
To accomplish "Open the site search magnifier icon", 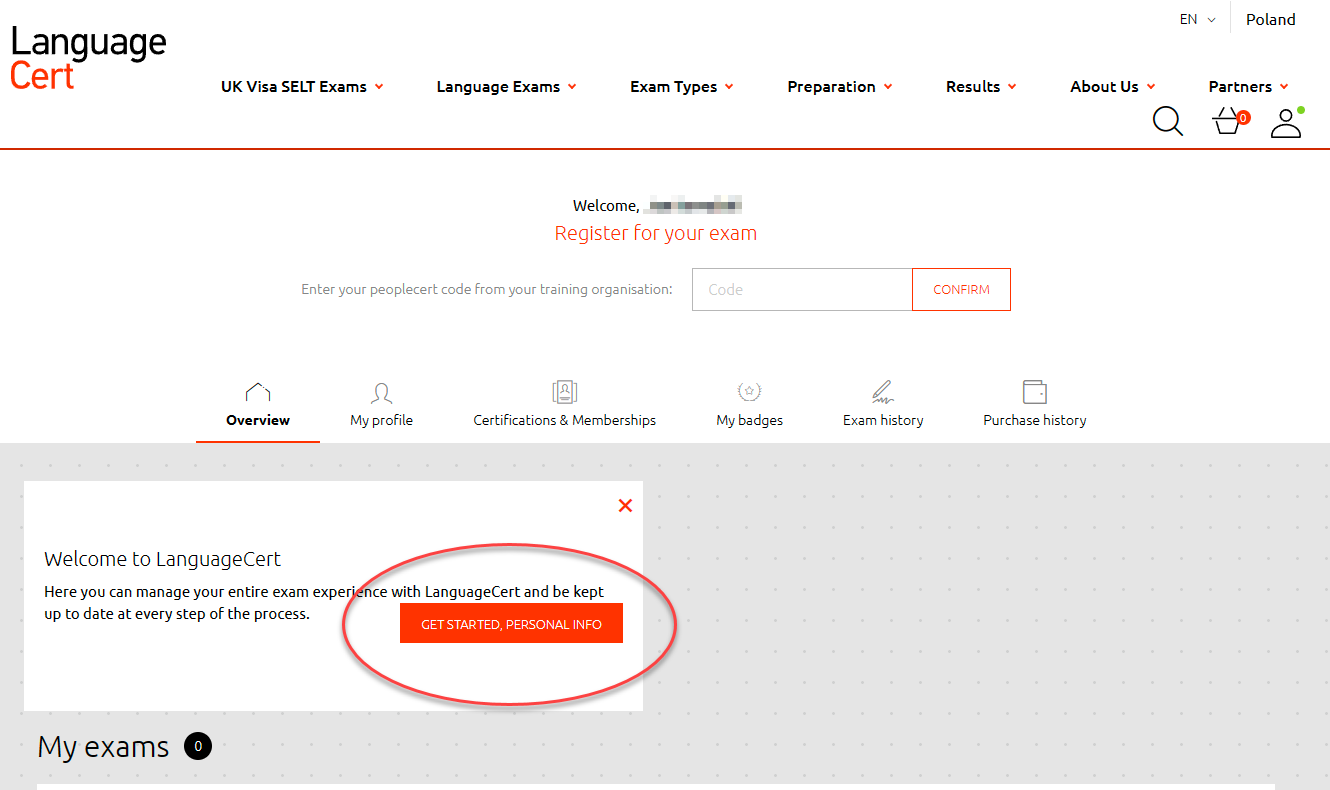I will [1167, 122].
